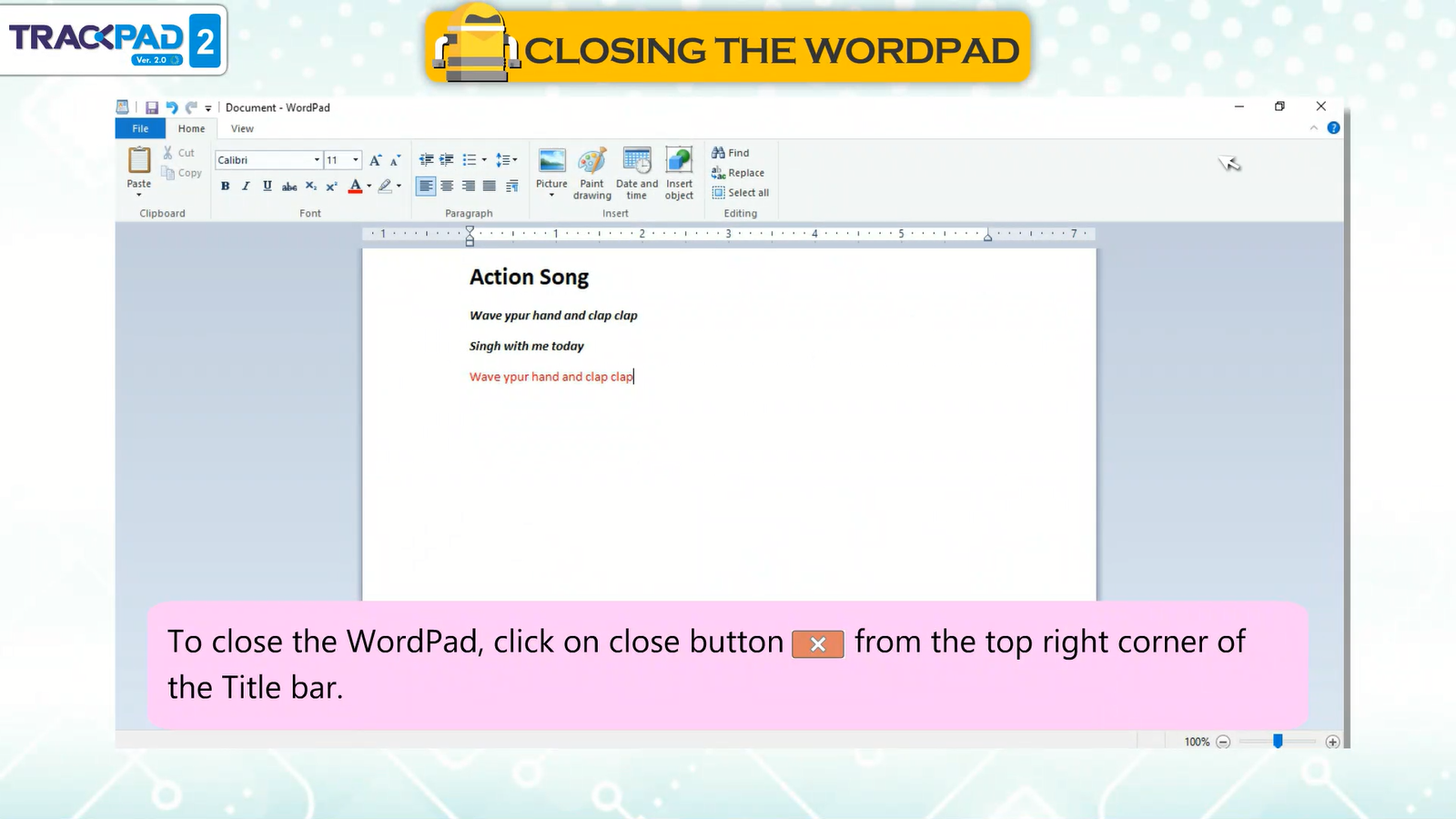Open the highlight color palette arrow
1456x819 pixels.
tap(399, 186)
